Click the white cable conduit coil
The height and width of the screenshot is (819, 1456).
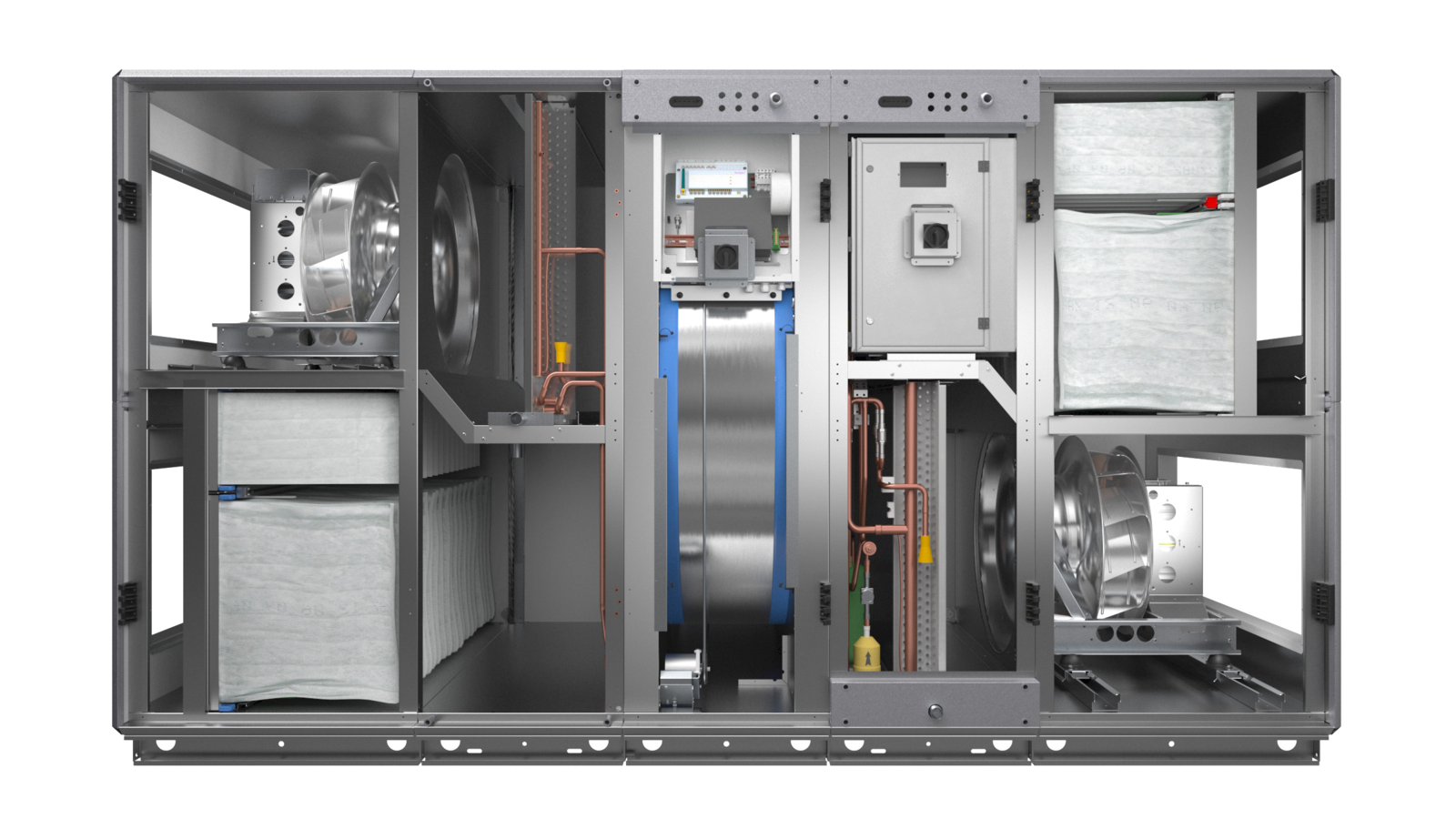pos(781,194)
